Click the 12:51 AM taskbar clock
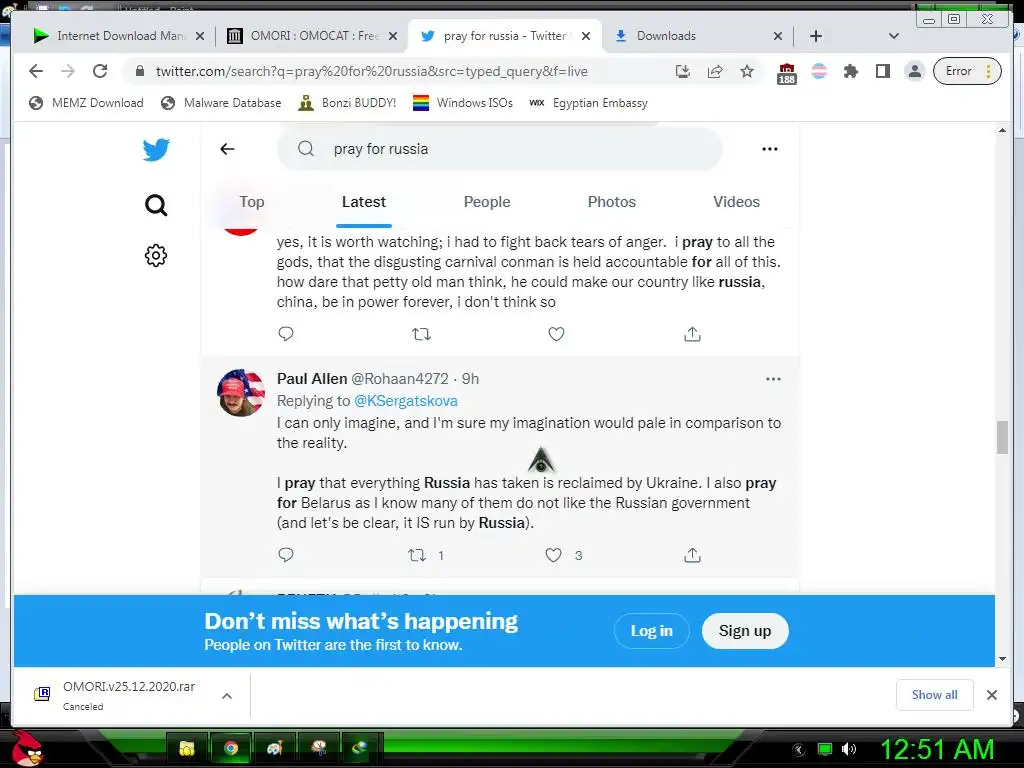1024x768 pixels. (x=937, y=749)
